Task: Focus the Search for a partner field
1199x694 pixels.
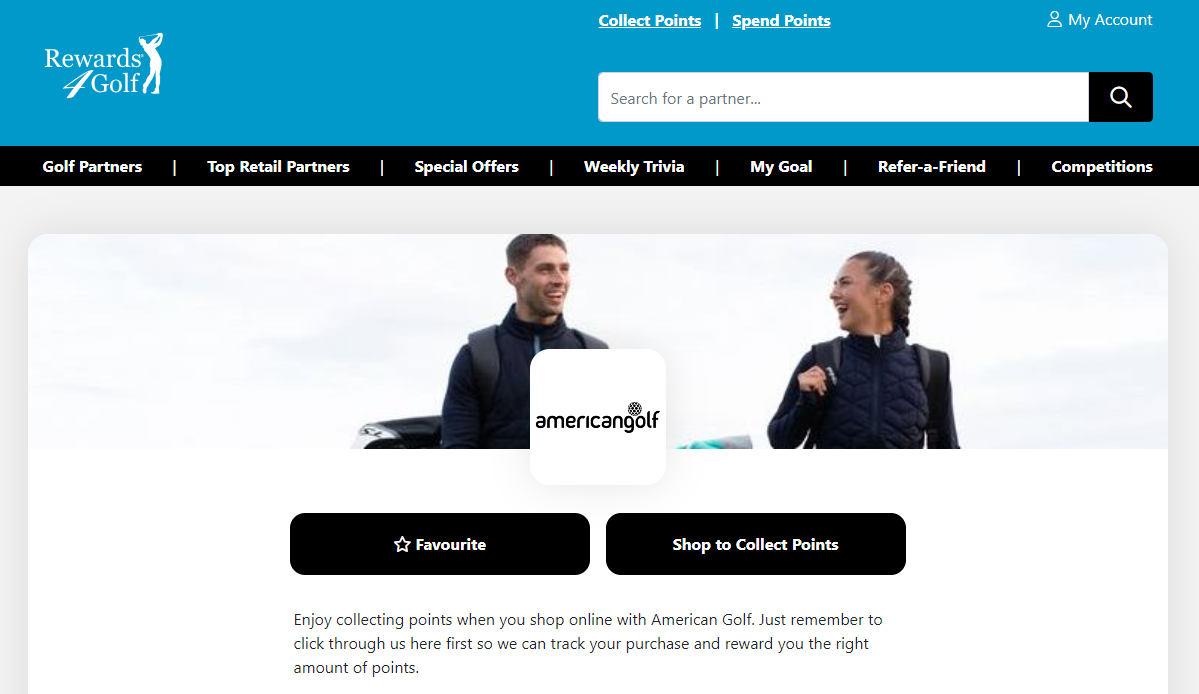Action: (843, 97)
